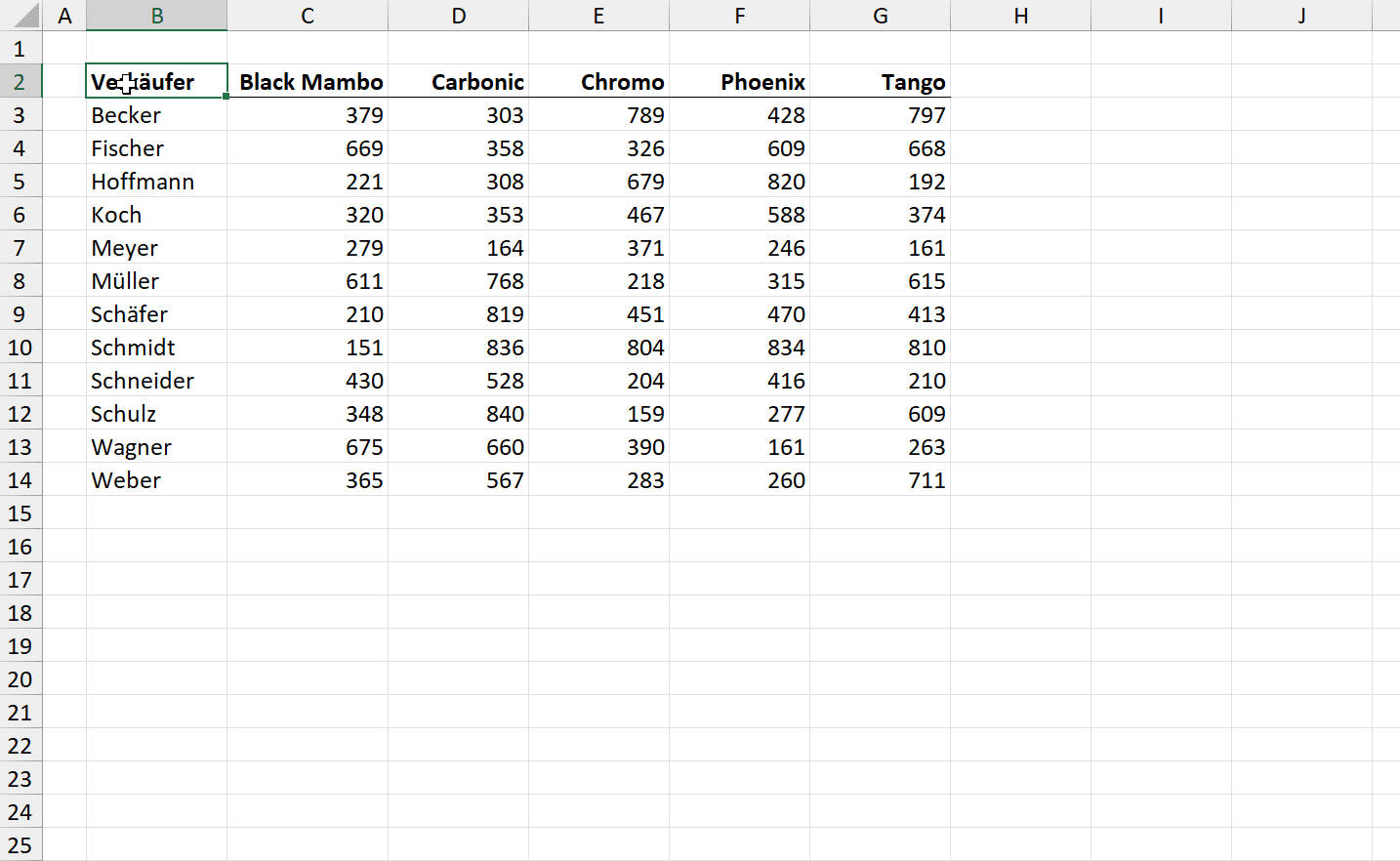Click the Black Mambo header cell
Screen dimensions: 1400x861
(308, 82)
